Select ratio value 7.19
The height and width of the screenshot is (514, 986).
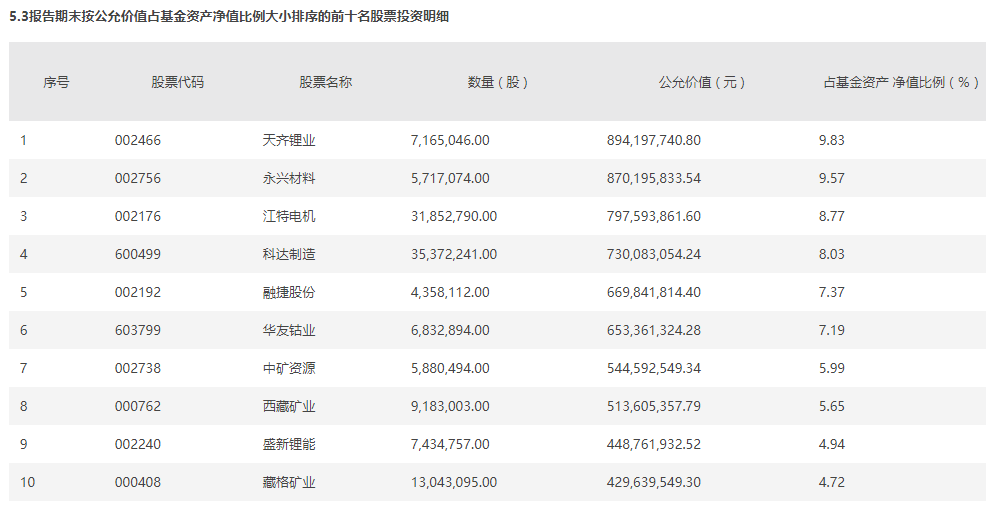831,330
